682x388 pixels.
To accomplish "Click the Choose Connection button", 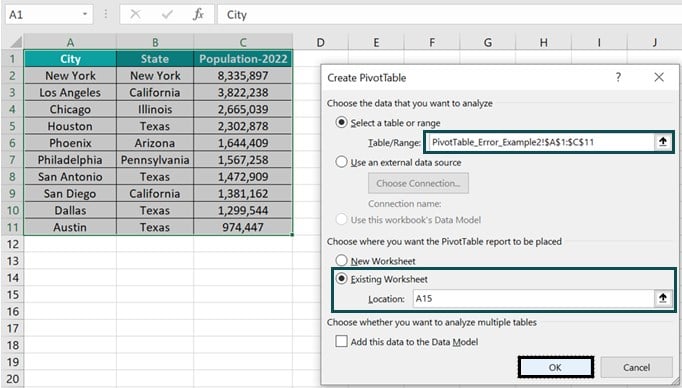I will [418, 183].
